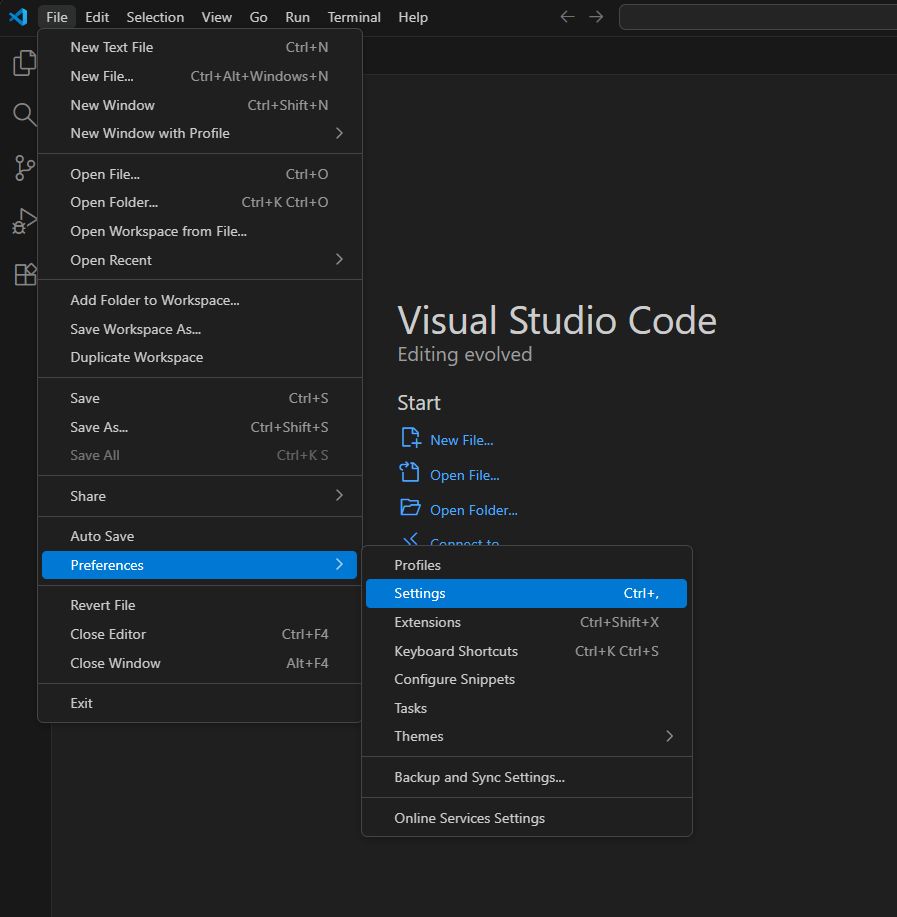Viewport: 897px width, 917px height.
Task: Choose Revert File menu entry
Action: (x=199, y=605)
